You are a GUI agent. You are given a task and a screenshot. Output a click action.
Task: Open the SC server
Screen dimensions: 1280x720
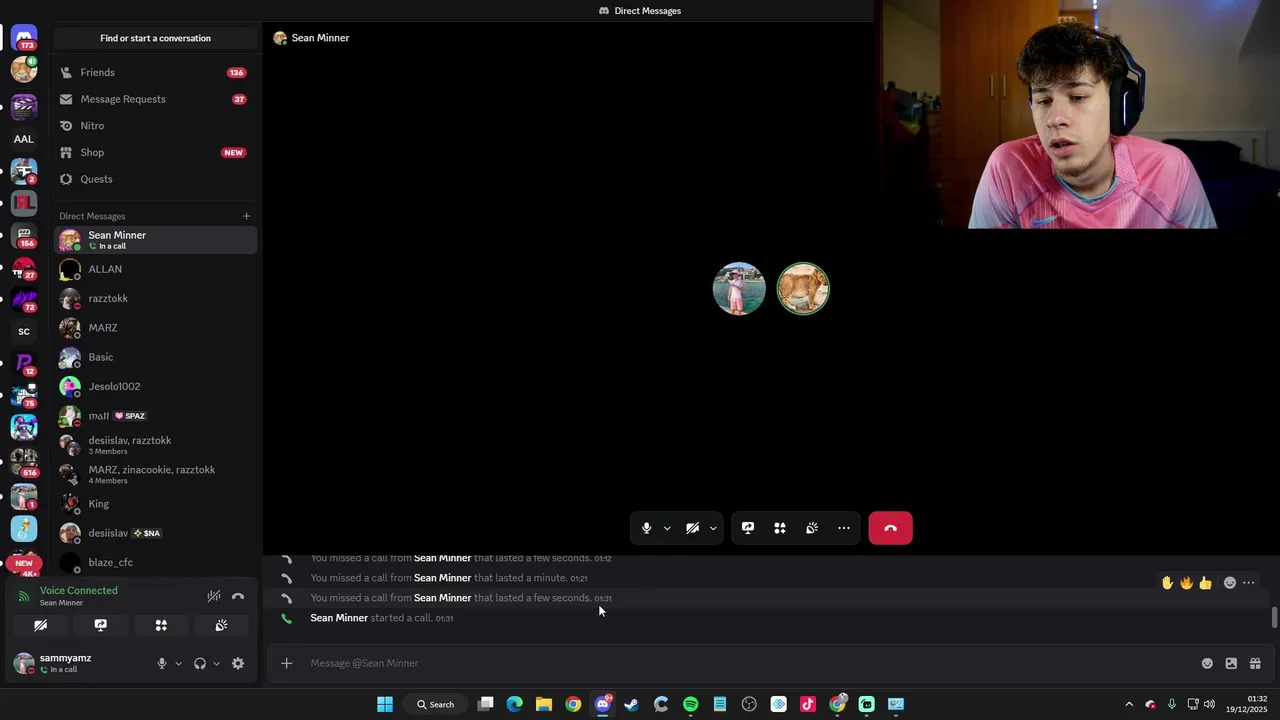pyautogui.click(x=24, y=332)
